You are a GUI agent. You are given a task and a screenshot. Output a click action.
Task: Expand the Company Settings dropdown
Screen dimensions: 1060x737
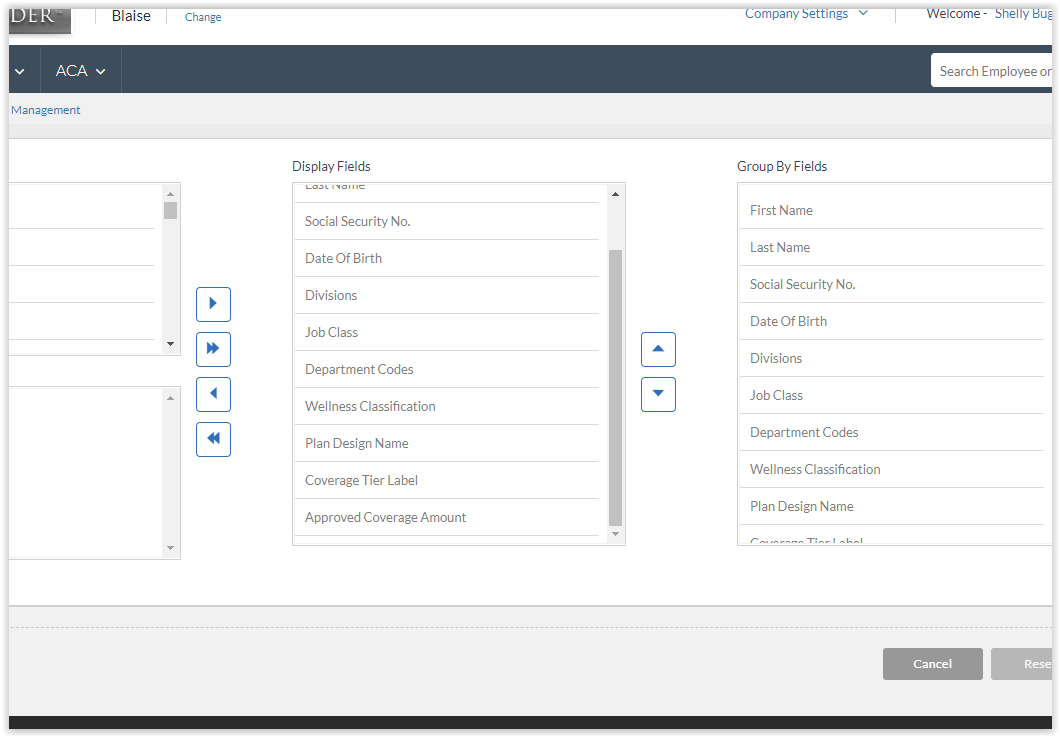pyautogui.click(x=806, y=13)
